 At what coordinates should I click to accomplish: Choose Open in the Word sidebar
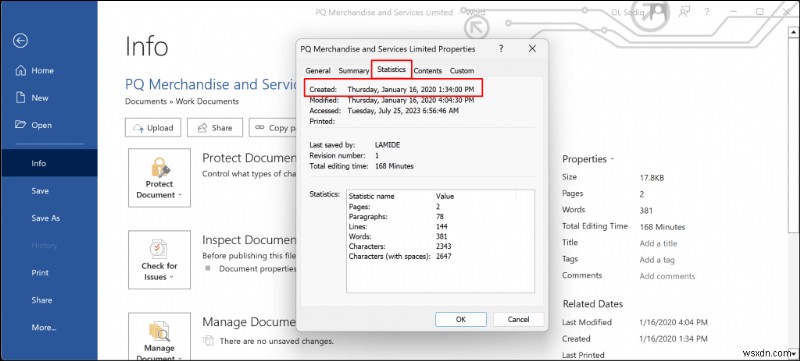(41, 125)
